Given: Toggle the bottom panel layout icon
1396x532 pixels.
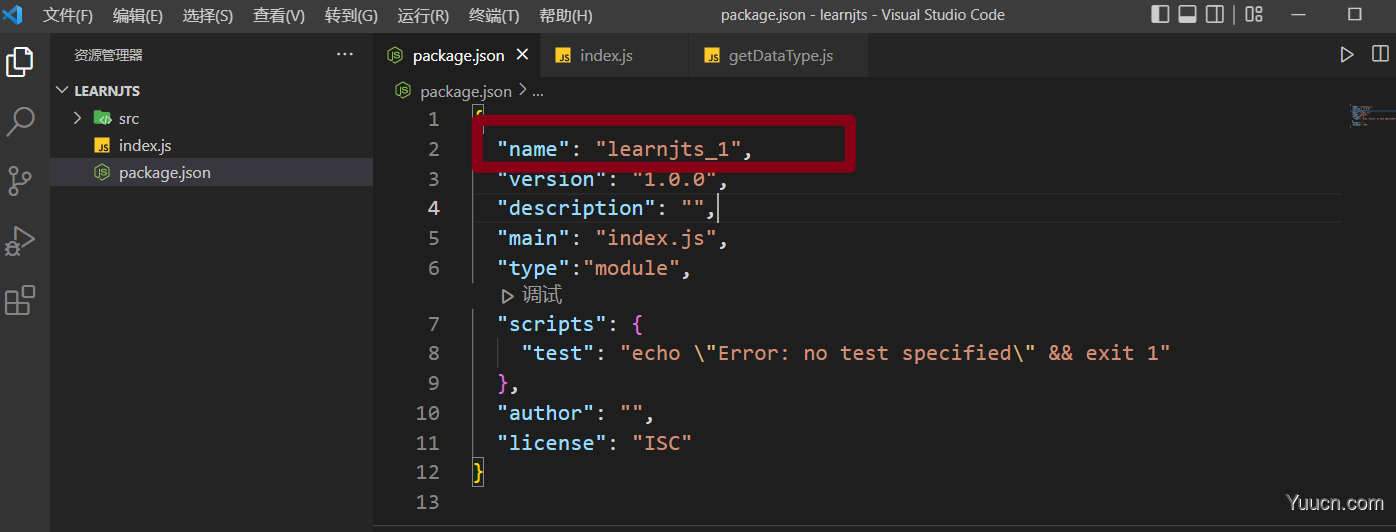Looking at the screenshot, I should 1188,14.
